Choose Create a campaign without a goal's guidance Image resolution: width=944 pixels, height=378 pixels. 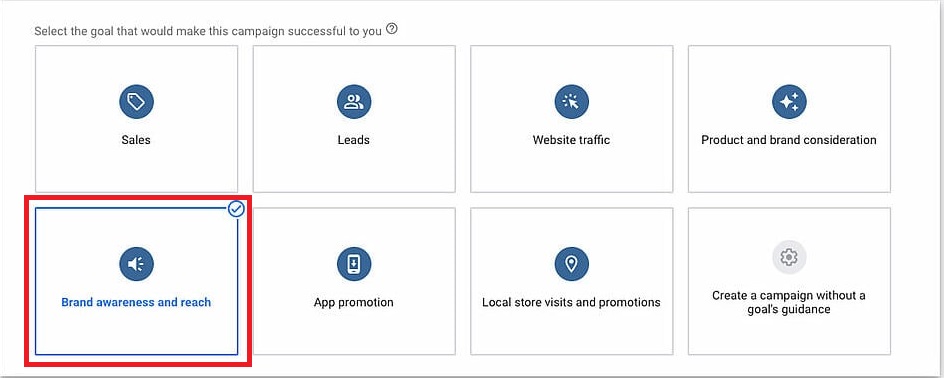[x=789, y=281]
